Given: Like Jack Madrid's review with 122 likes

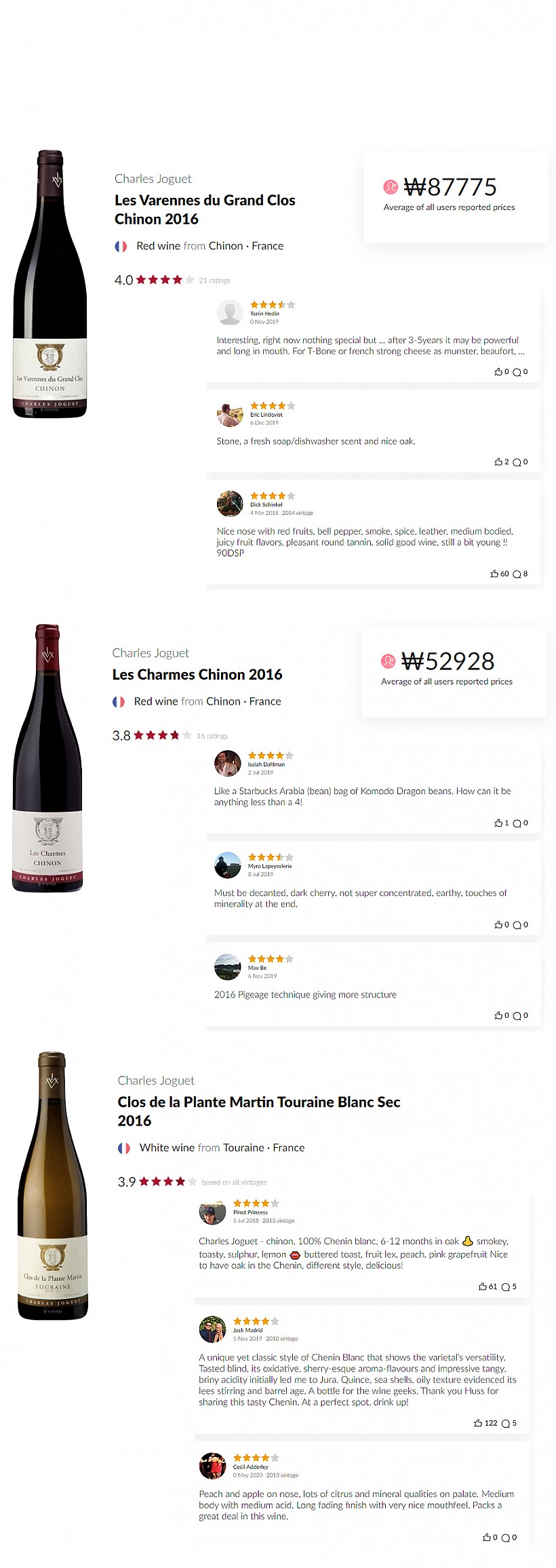Looking at the screenshot, I should click(x=478, y=1423).
